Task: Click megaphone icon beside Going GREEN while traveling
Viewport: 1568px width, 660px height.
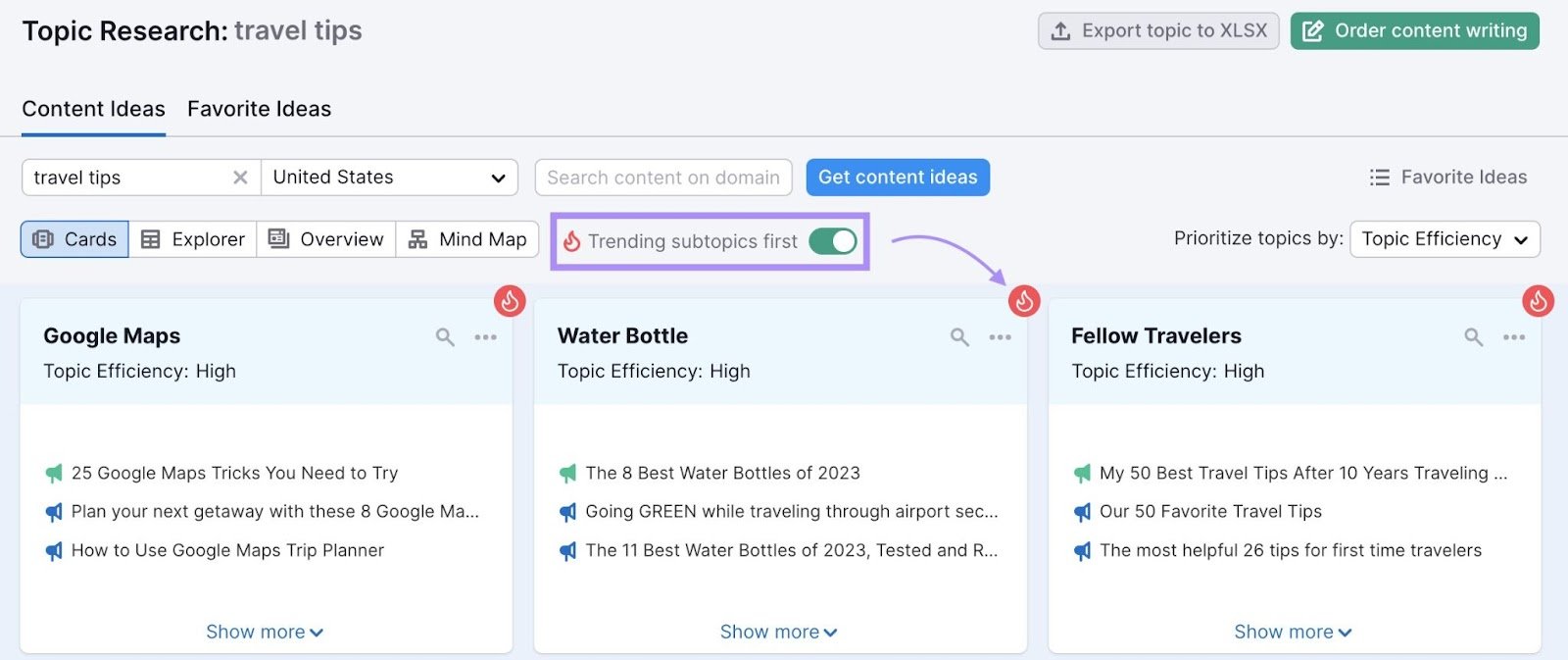Action: pos(567,512)
